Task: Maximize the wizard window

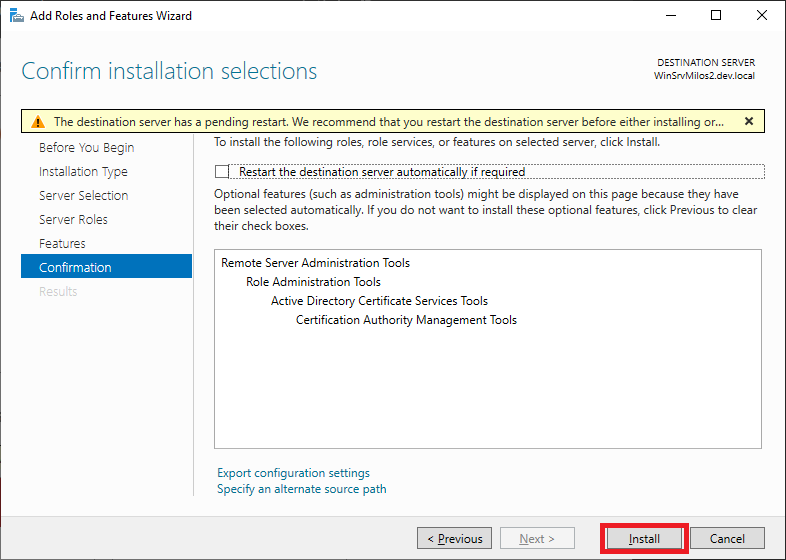Action: (715, 16)
